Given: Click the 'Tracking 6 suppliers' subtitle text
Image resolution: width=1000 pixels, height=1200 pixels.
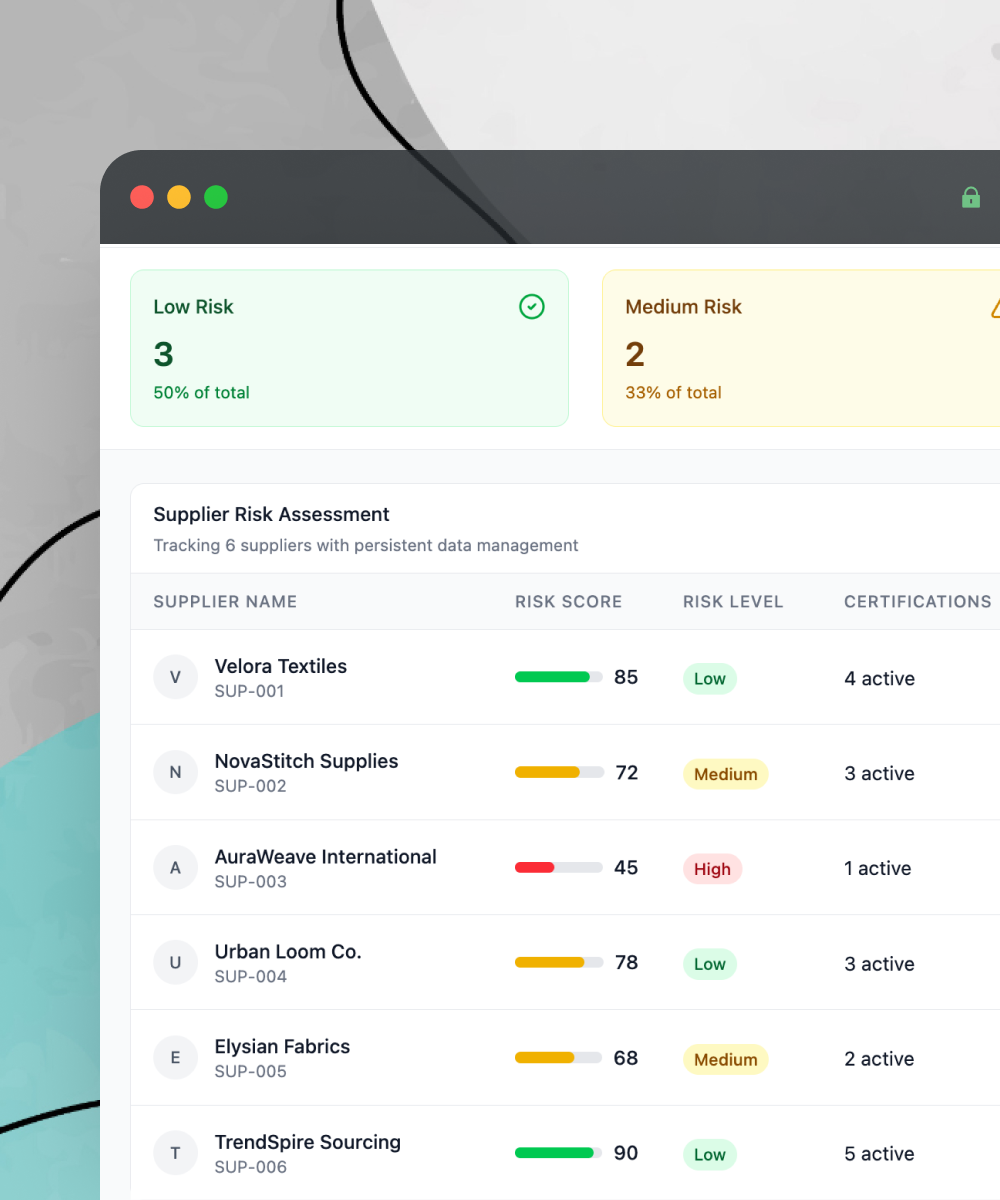Looking at the screenshot, I should tap(366, 546).
